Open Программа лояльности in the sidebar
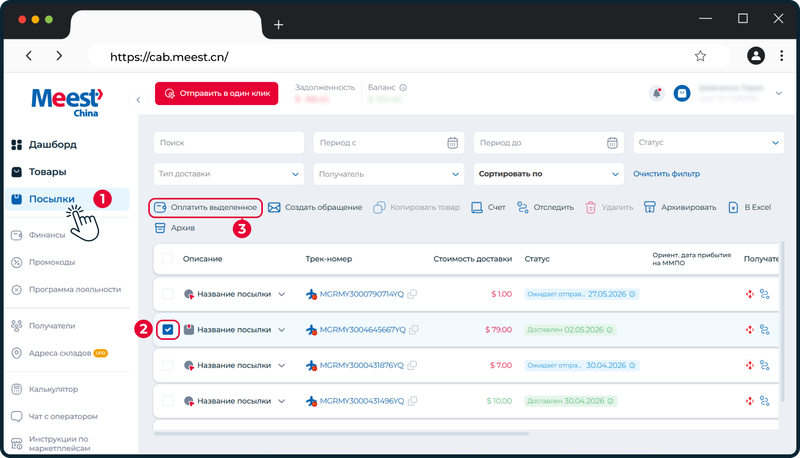 point(66,289)
